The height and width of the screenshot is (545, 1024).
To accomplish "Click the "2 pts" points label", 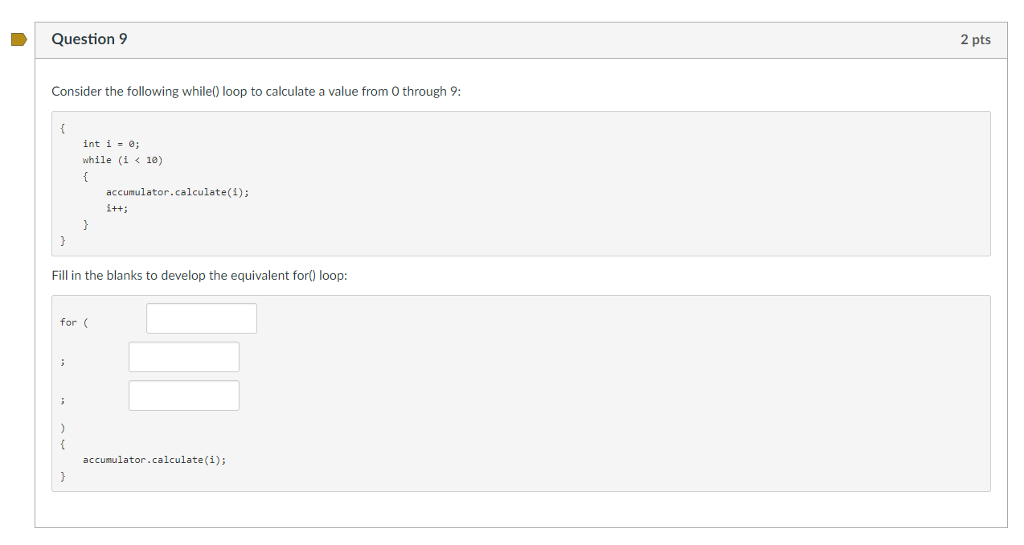I will point(975,40).
